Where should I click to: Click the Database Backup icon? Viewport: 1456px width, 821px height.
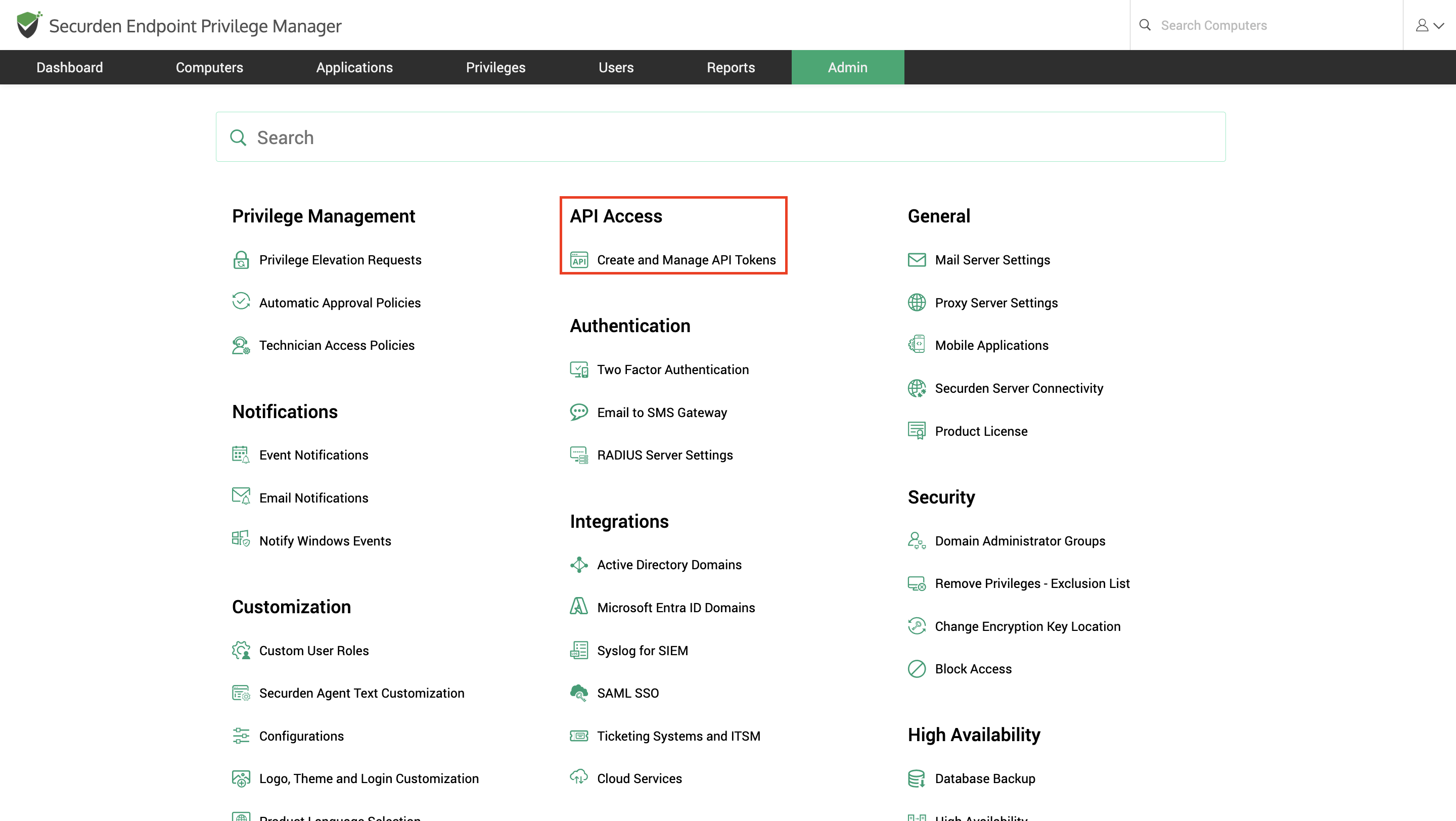916,779
